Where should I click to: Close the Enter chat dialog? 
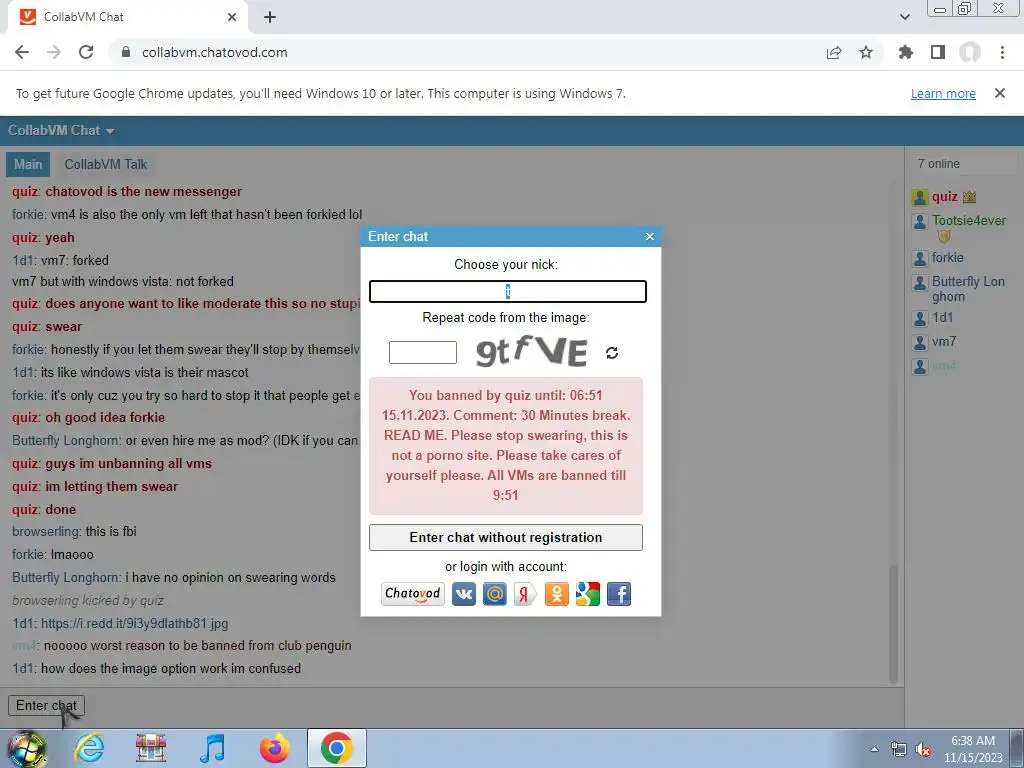tap(649, 236)
